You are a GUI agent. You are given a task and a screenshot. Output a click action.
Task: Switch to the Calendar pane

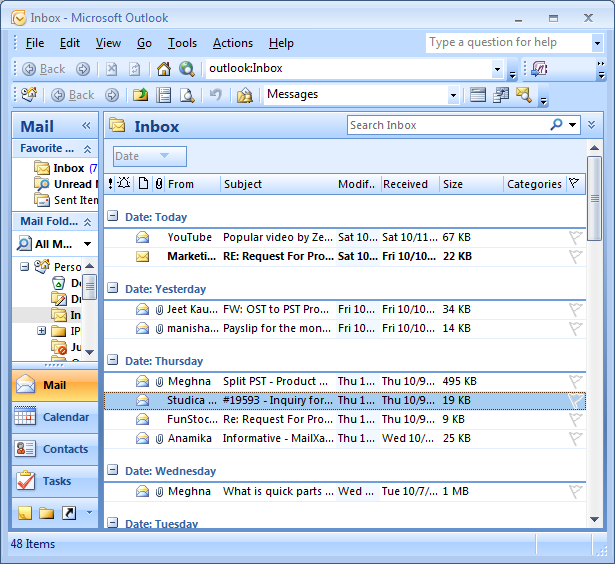(x=55, y=417)
